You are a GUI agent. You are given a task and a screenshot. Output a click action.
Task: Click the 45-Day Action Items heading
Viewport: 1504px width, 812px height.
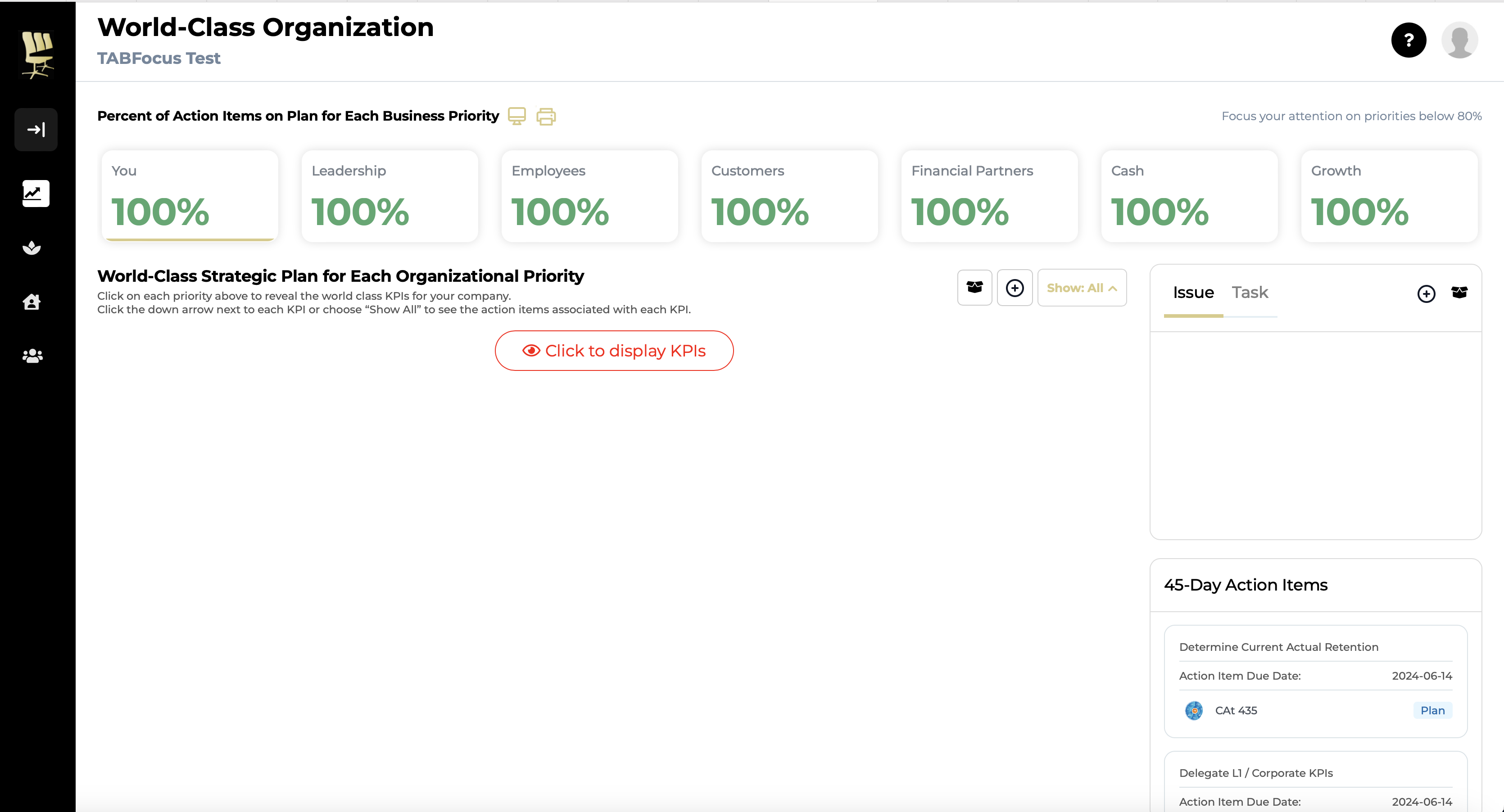click(1246, 585)
